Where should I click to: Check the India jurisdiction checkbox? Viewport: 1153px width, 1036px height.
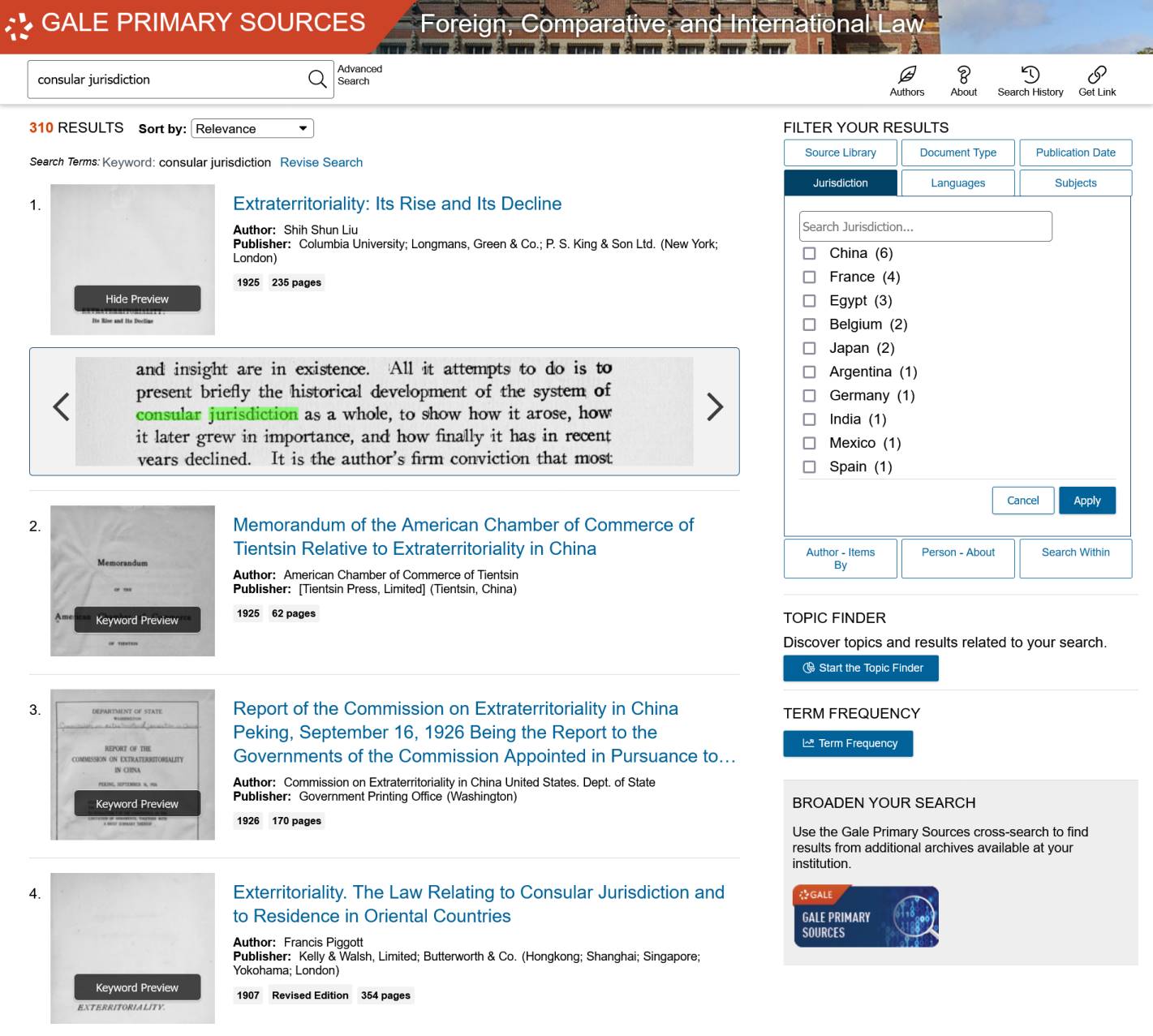click(809, 419)
